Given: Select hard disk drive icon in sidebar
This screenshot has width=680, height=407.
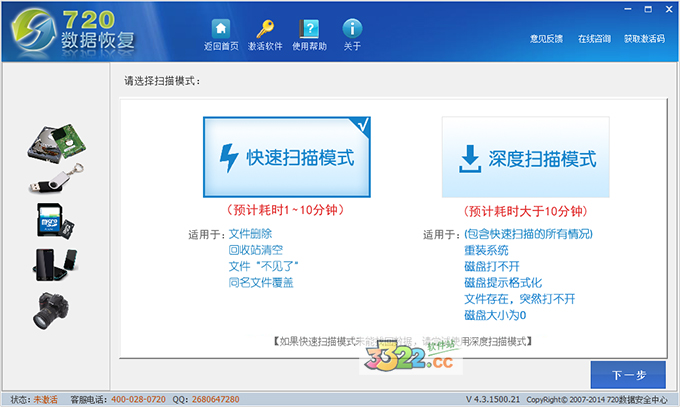Looking at the screenshot, I should [57, 144].
